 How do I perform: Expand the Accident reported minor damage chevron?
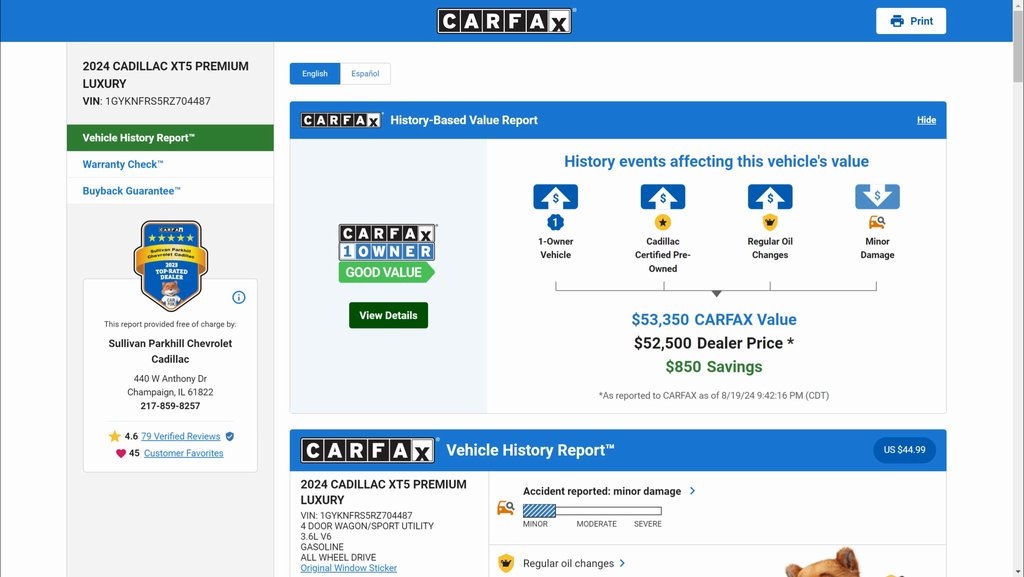(x=692, y=491)
